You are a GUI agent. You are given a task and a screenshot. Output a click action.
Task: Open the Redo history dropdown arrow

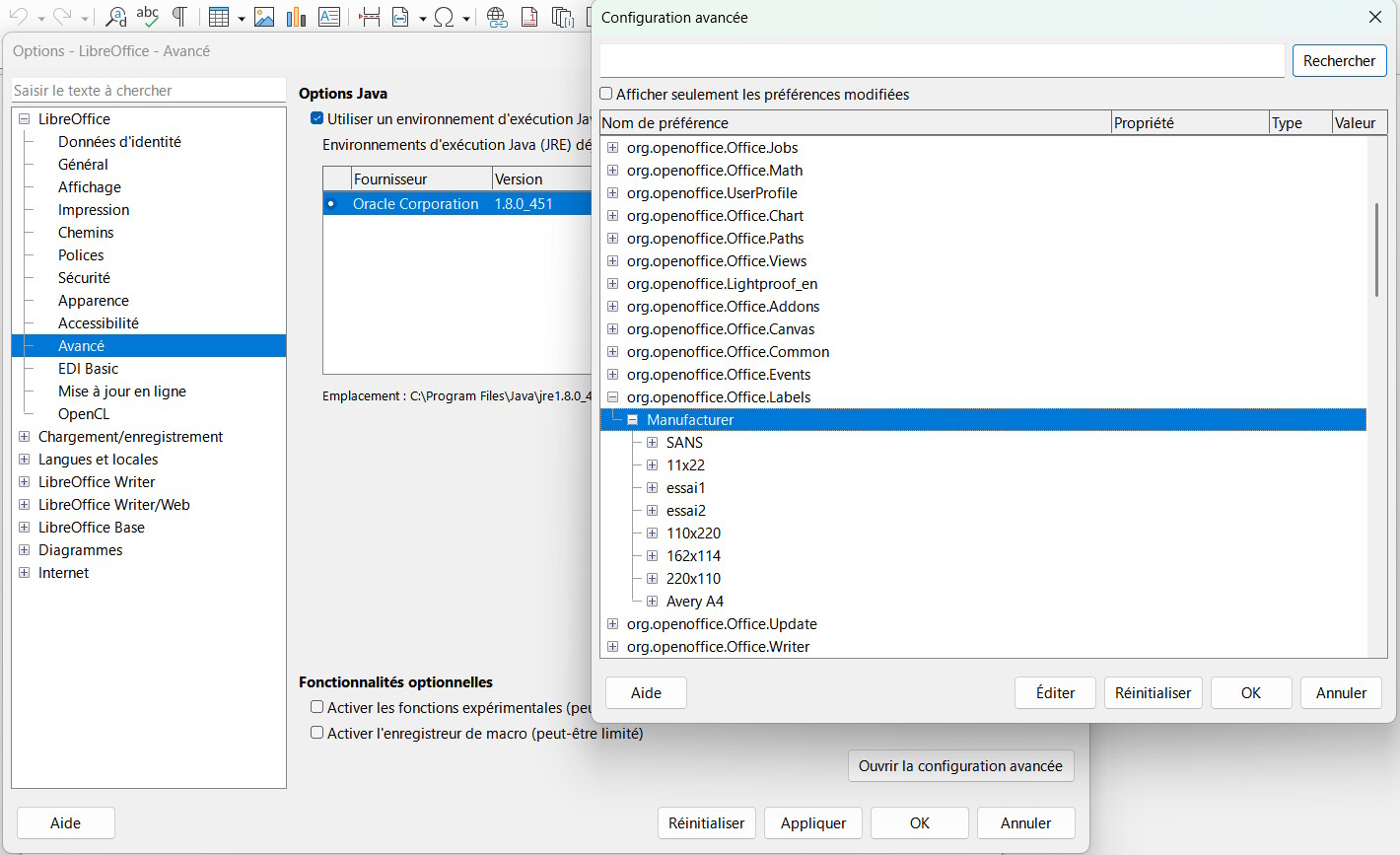click(x=84, y=19)
